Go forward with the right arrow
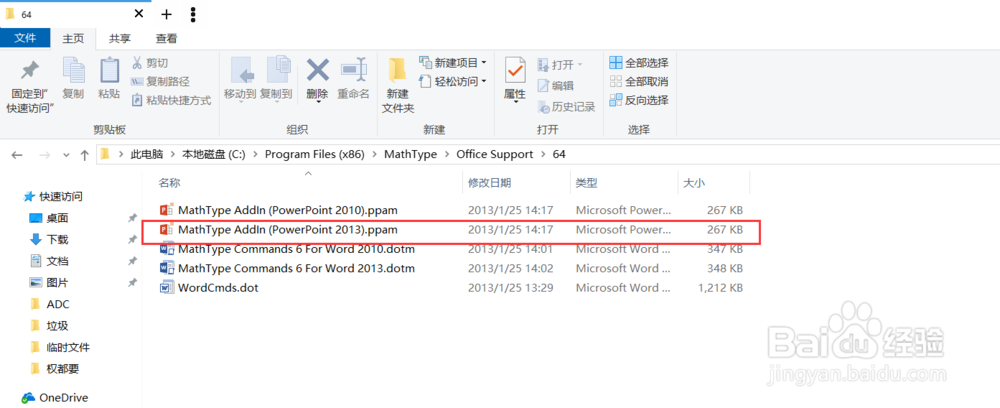The width and height of the screenshot is (1000, 408). (45, 154)
